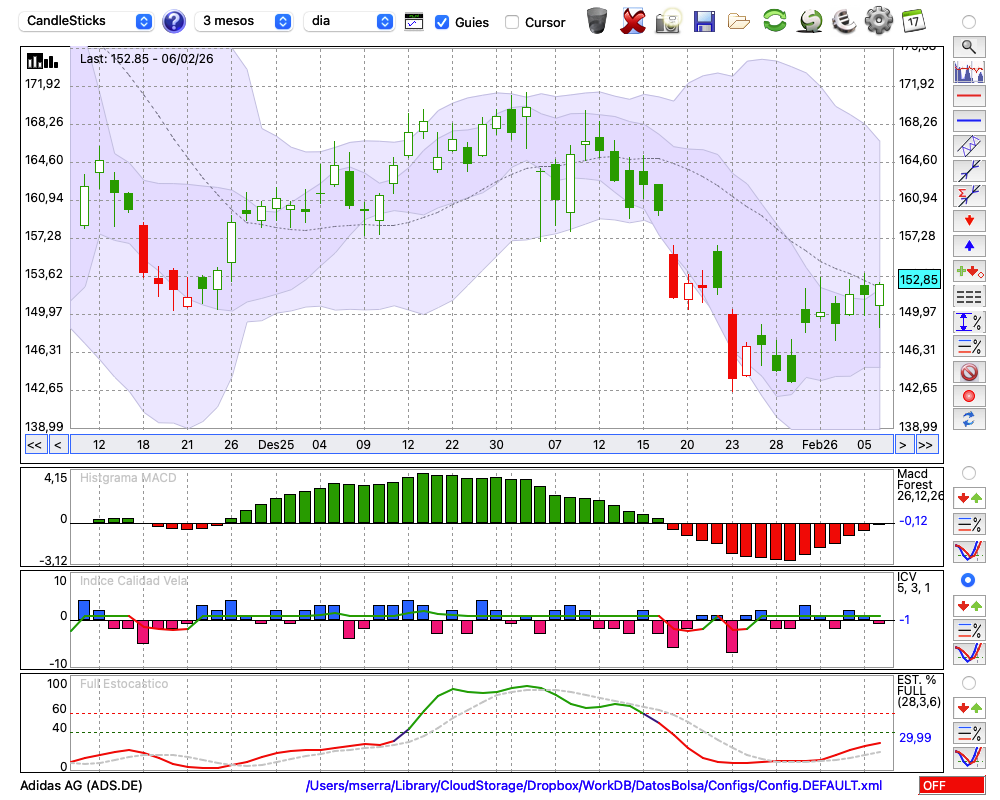Image resolution: width=1000 pixels, height=800 pixels.
Task: Click the blue rotate arrows icon
Action: tap(969, 420)
